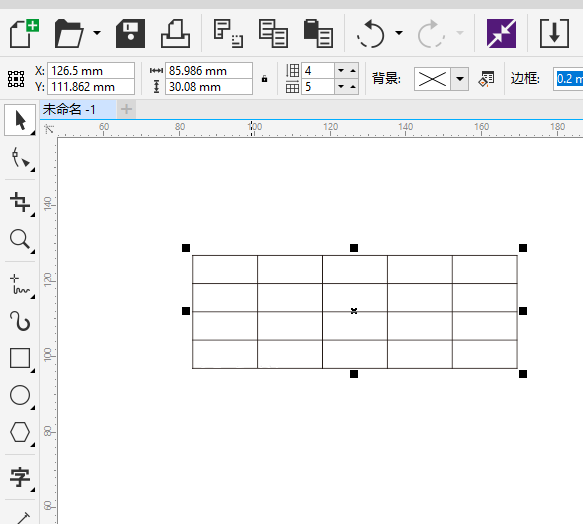Select the Zoom magnifier tool
This screenshot has height=524, width=583.
[x=20, y=240]
